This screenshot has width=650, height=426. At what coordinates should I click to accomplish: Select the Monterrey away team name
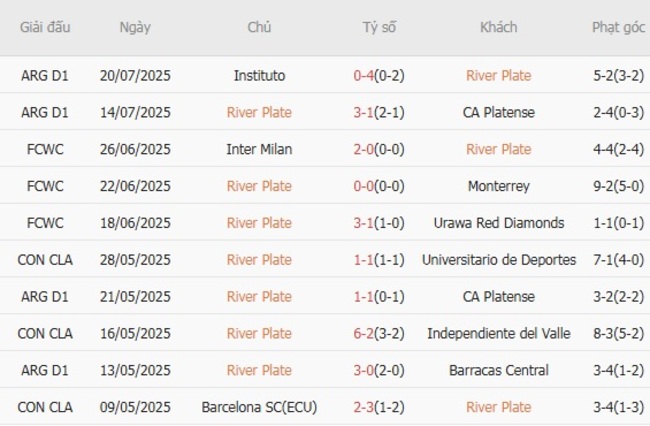point(498,186)
